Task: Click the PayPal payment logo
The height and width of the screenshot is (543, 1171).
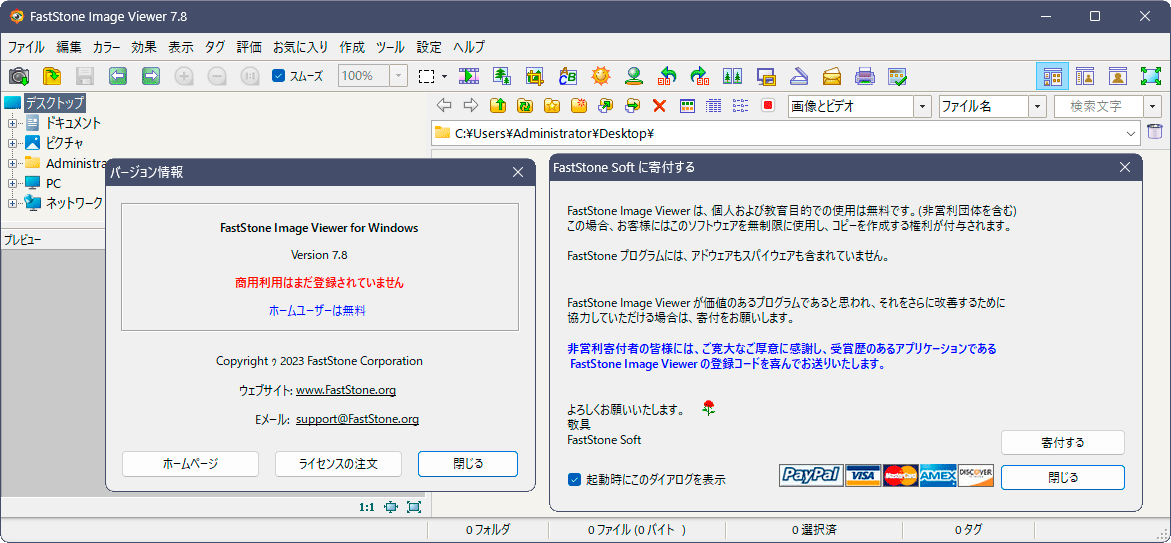Action: tap(811, 475)
